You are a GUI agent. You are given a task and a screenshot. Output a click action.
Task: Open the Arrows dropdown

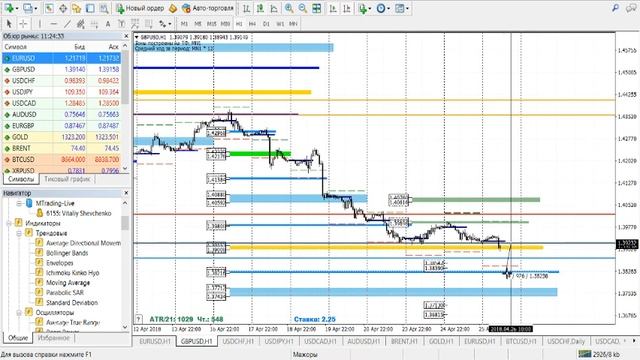165,24
